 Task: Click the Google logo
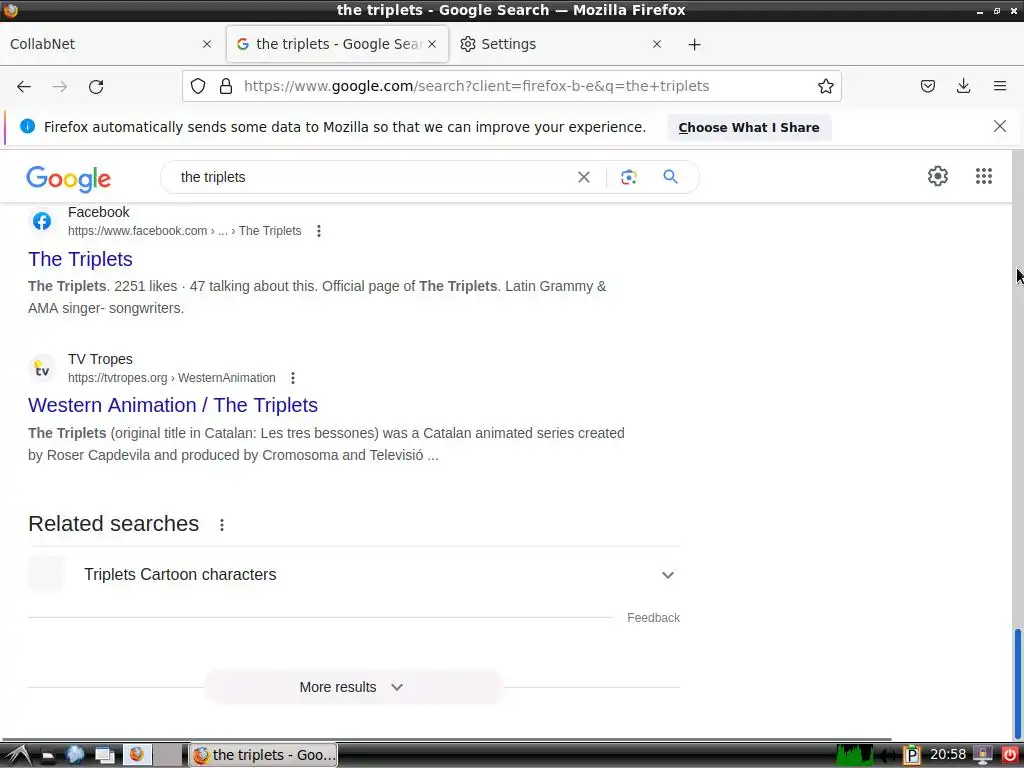(x=69, y=178)
